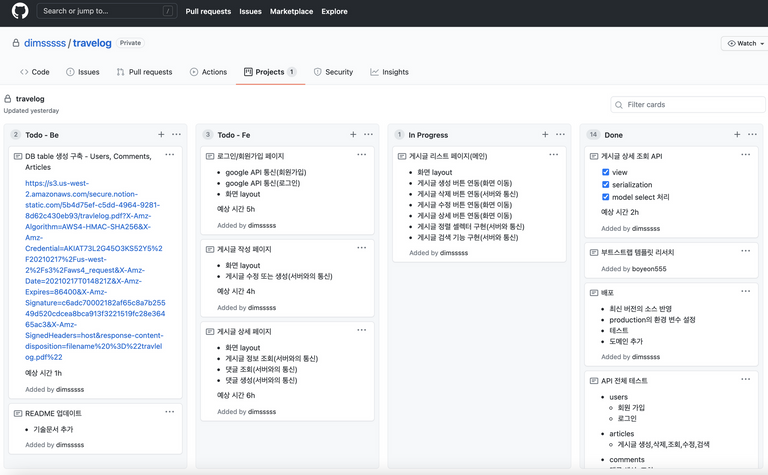Go to Pull requests in top navigation

(208, 11)
